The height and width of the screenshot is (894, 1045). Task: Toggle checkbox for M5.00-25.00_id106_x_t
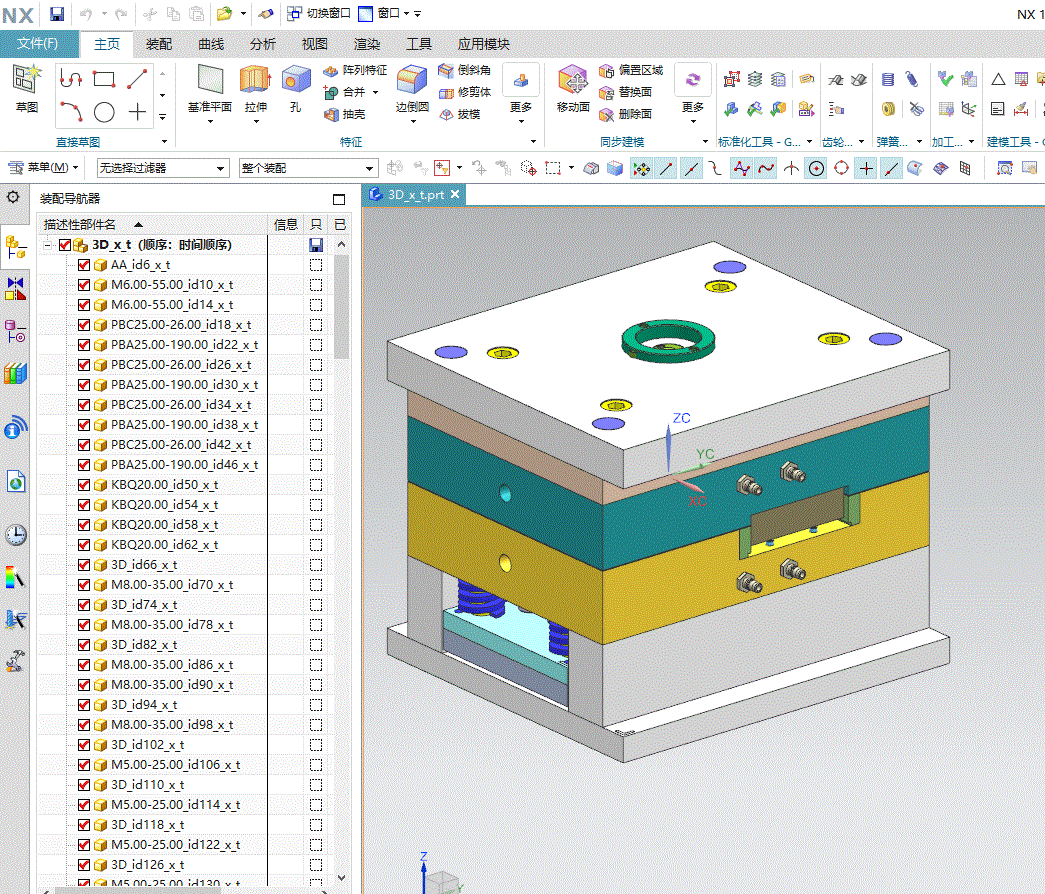coord(84,765)
